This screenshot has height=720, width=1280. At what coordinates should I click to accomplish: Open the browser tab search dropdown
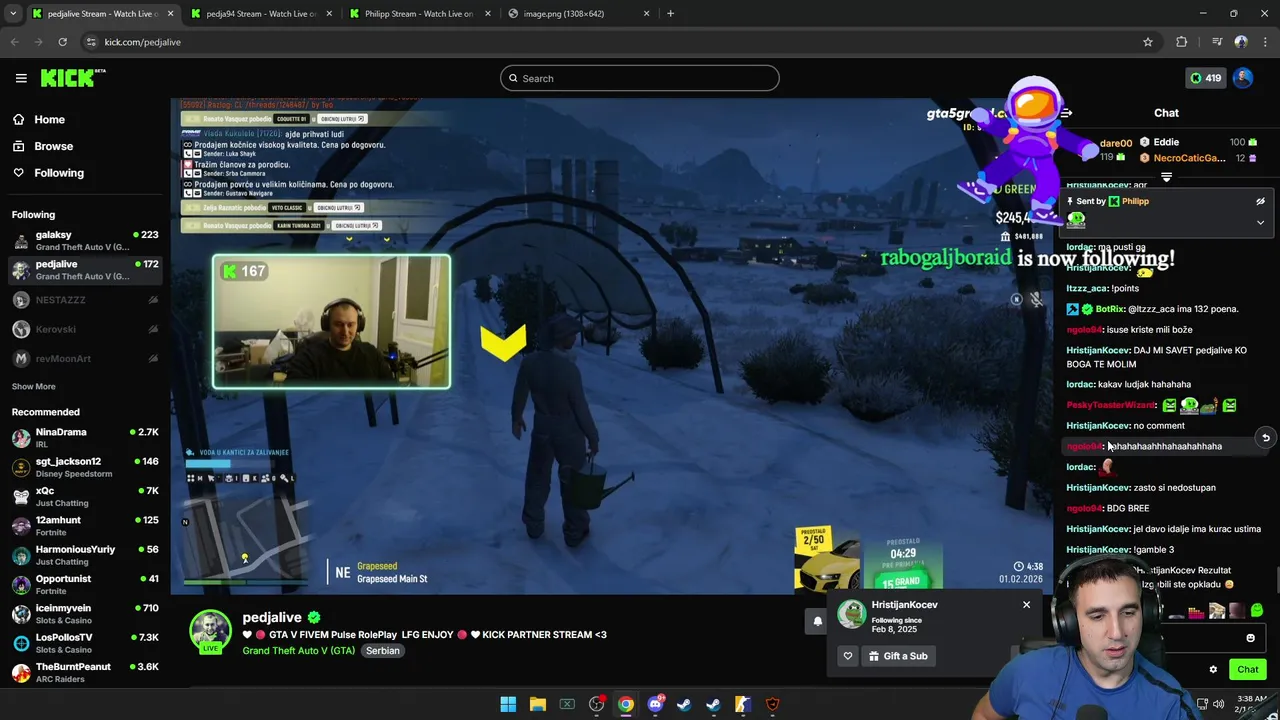tap(13, 14)
